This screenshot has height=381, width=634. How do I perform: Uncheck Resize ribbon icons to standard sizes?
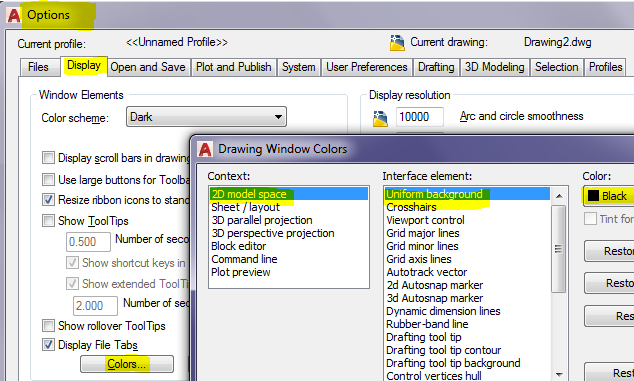click(x=49, y=199)
